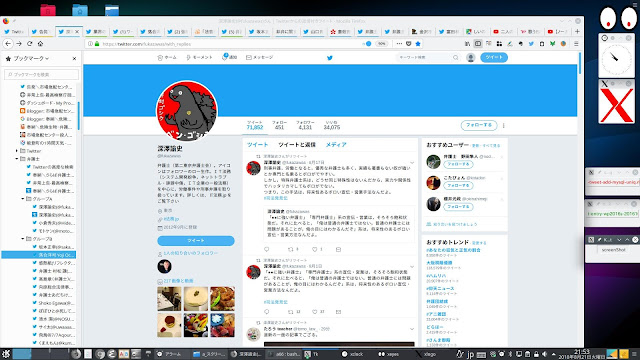Click the Twitter bird logo in the page header

(x=330, y=58)
